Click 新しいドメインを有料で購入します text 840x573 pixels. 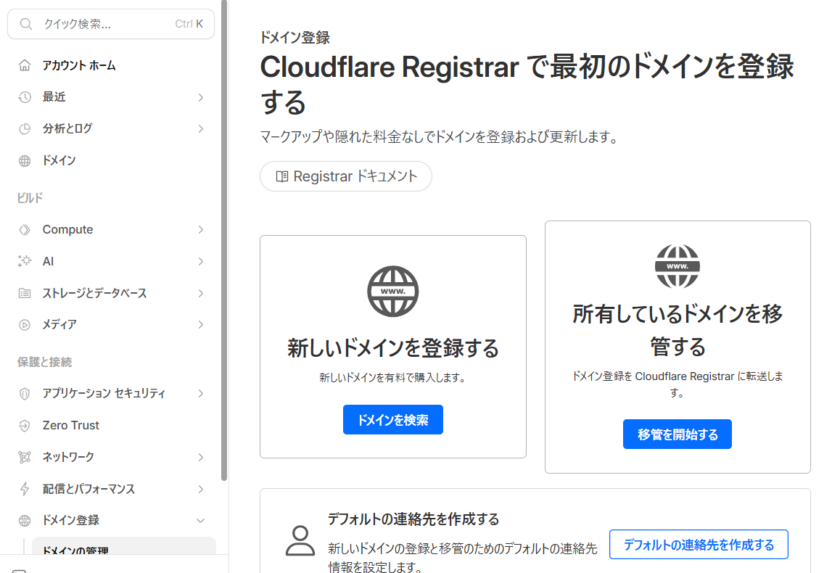pos(393,378)
